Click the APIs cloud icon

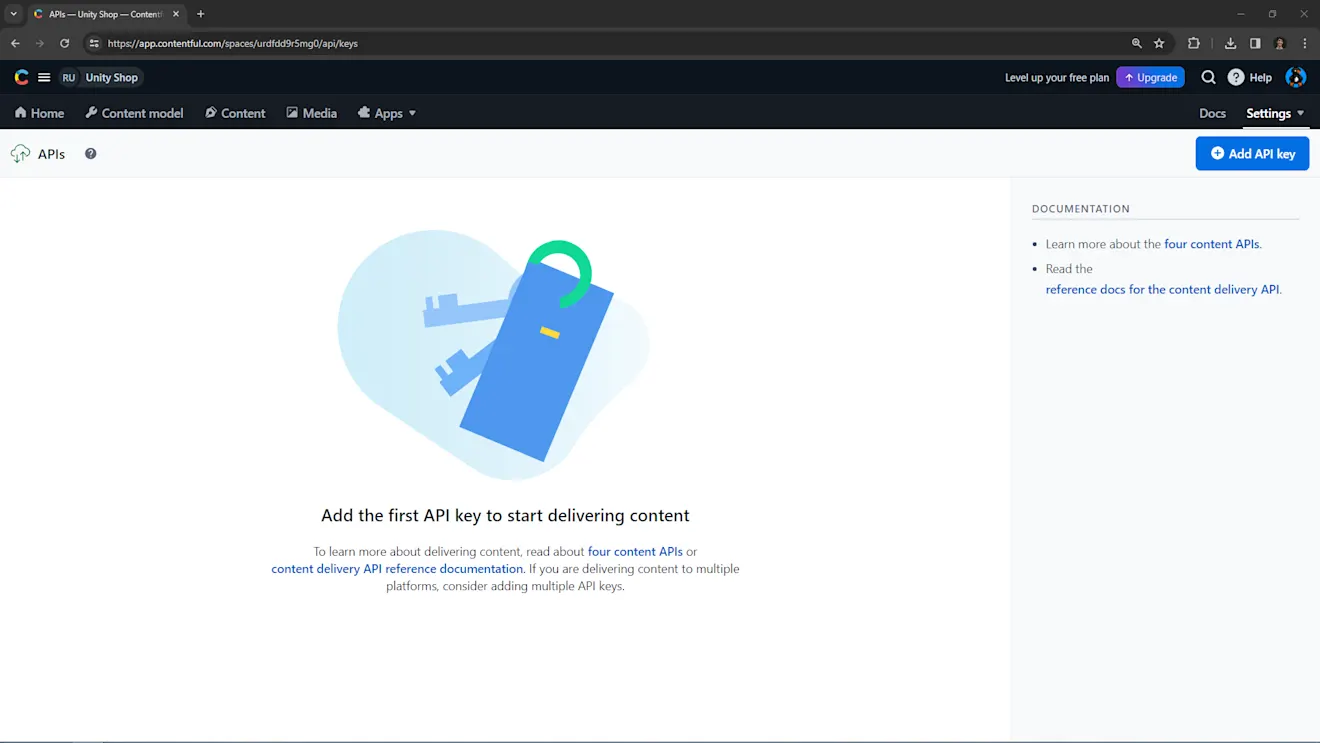click(x=20, y=154)
